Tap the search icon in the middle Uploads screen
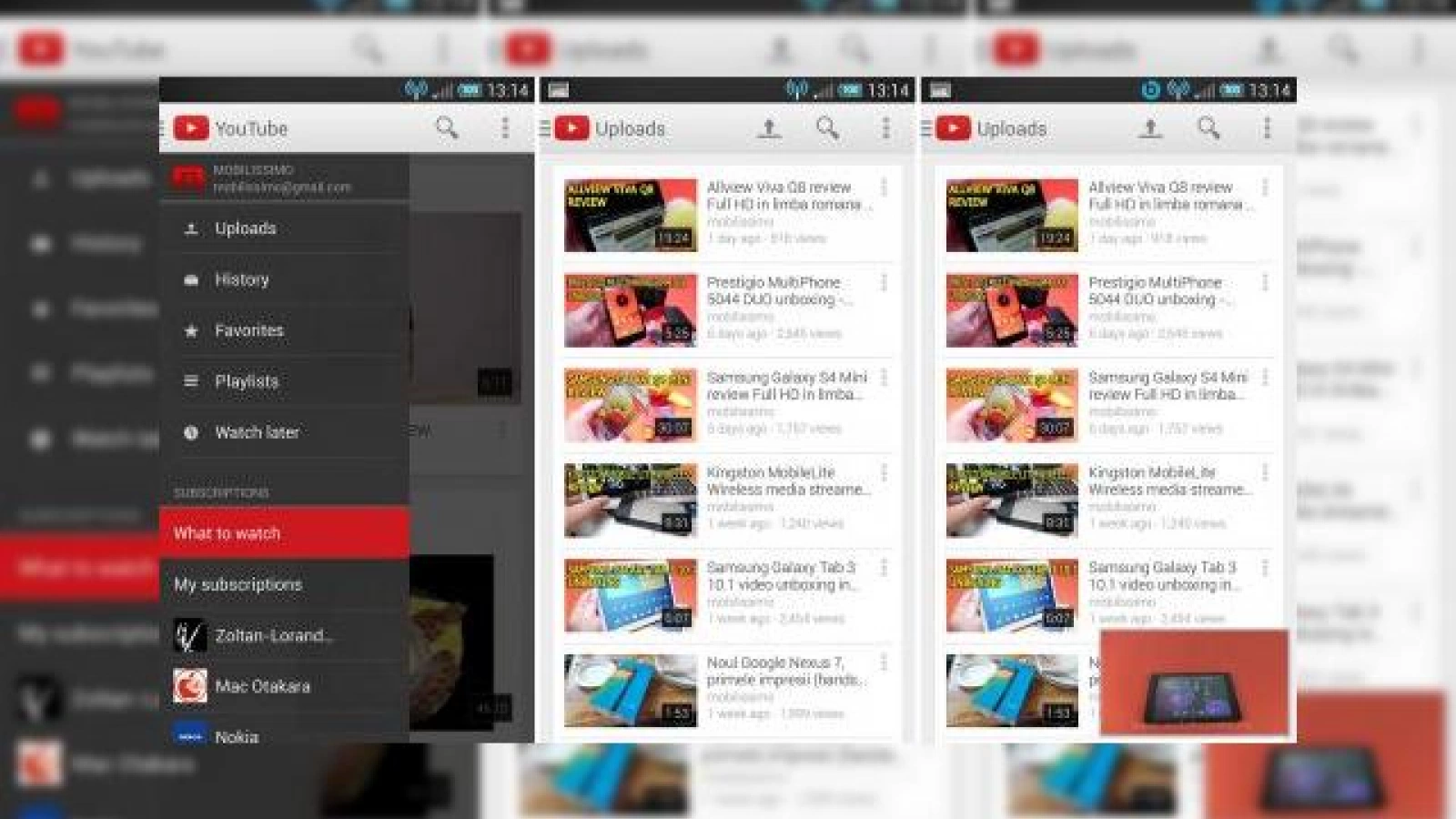Screen dimensions: 1456x819 coord(827,127)
